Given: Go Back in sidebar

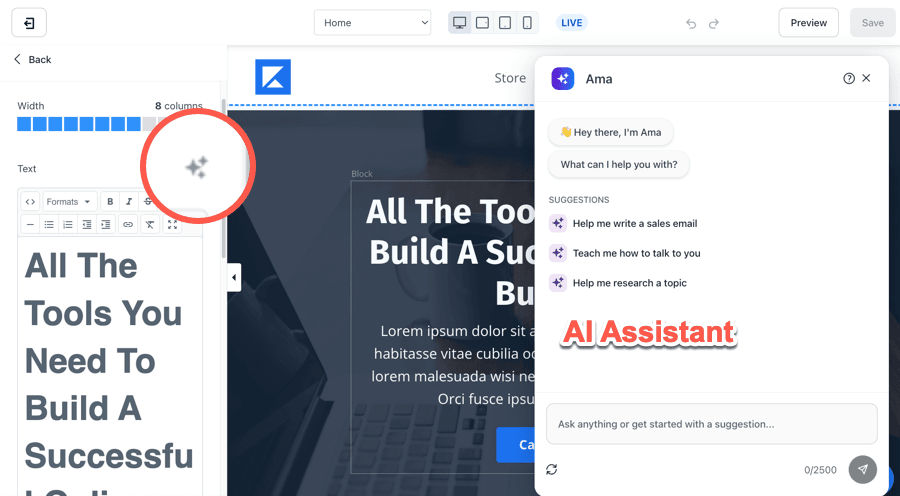Looking at the screenshot, I should 33,60.
